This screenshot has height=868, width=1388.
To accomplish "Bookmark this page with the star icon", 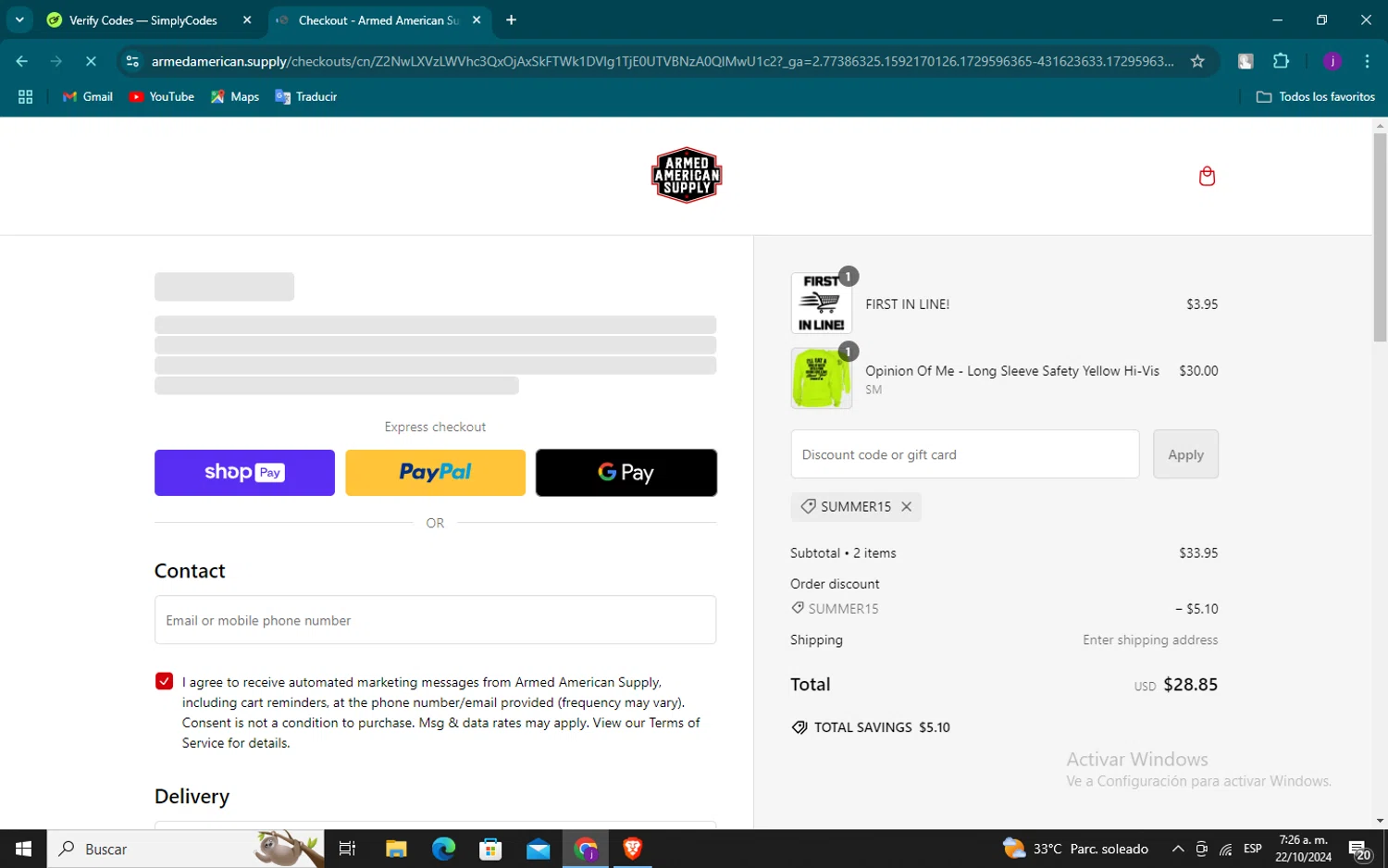I will 1197,61.
